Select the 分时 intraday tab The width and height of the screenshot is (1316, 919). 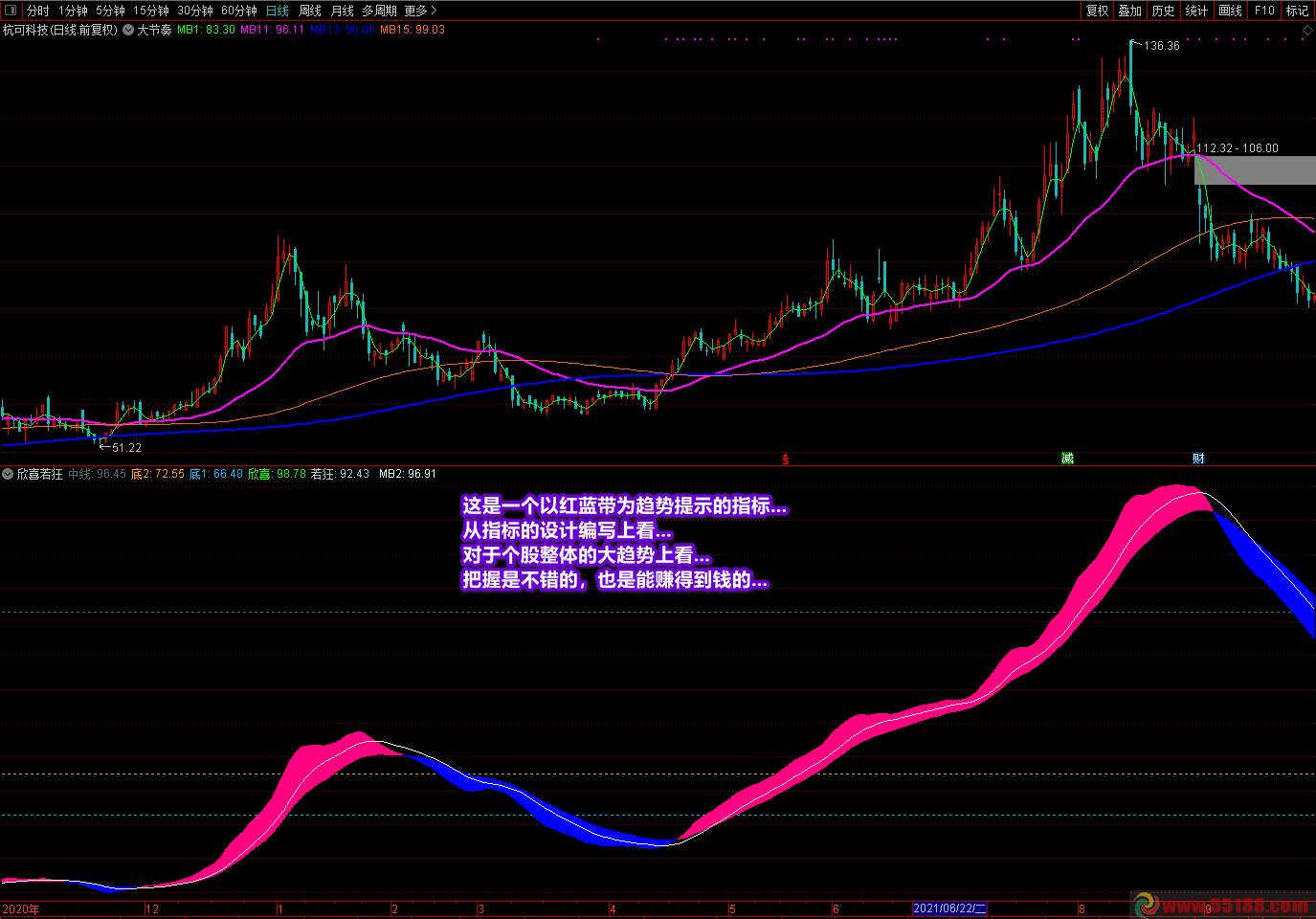38,11
